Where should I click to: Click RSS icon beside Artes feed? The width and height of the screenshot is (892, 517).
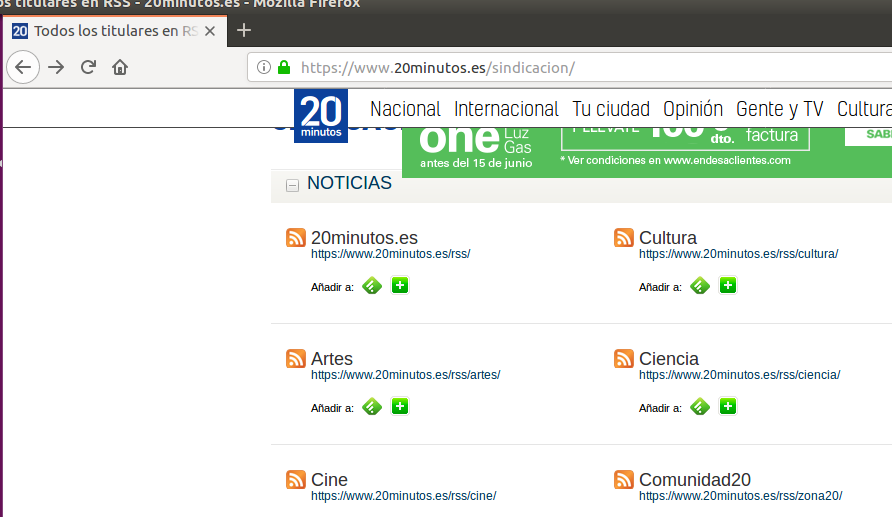pos(296,358)
